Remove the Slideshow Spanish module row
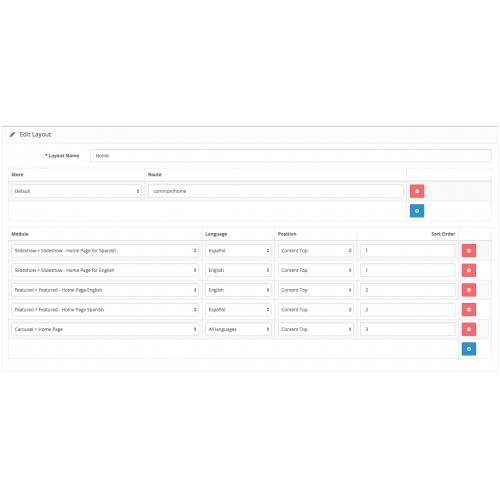The image size is (500, 500). tap(469, 250)
